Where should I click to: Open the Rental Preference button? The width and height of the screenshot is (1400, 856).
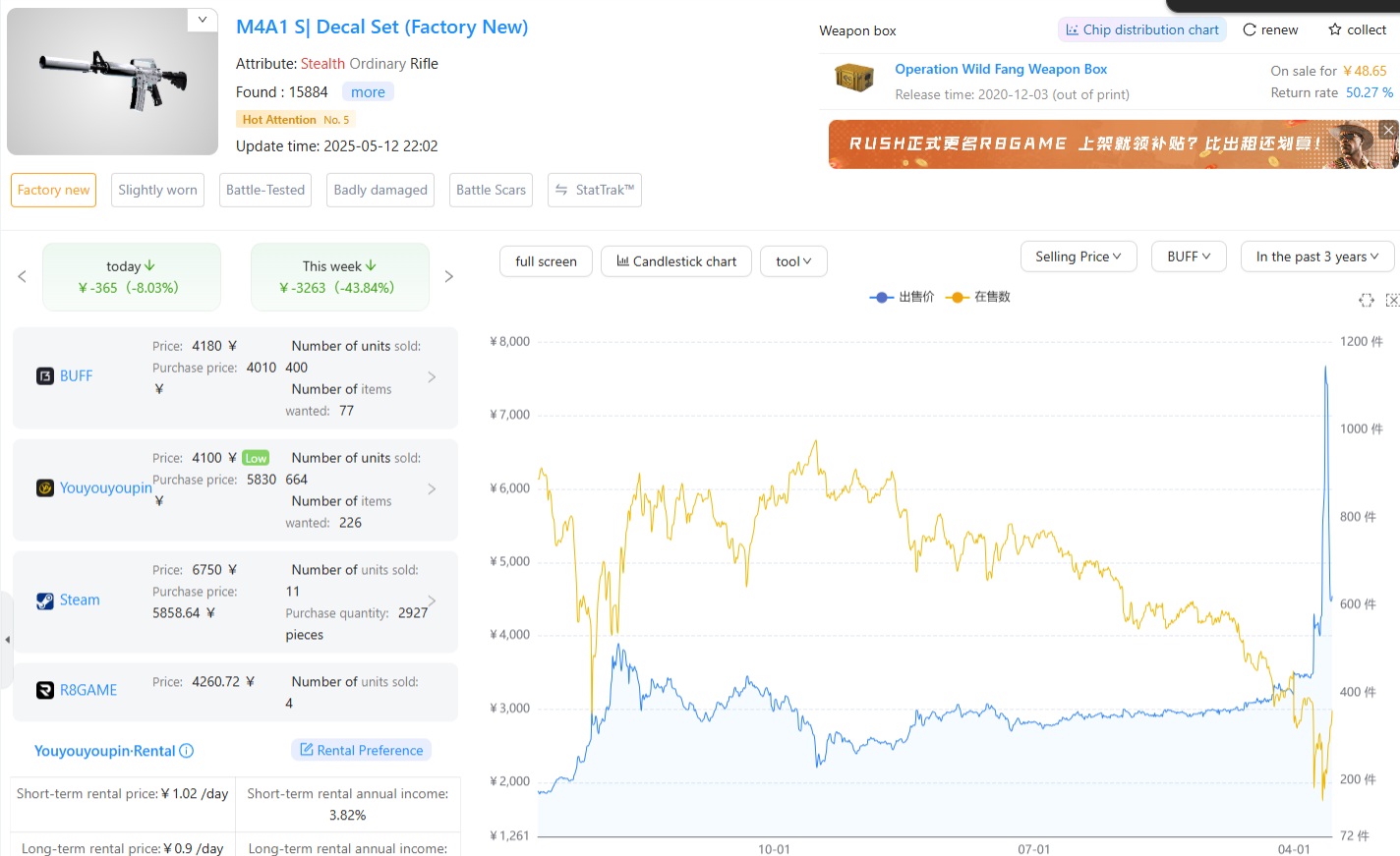[361, 750]
